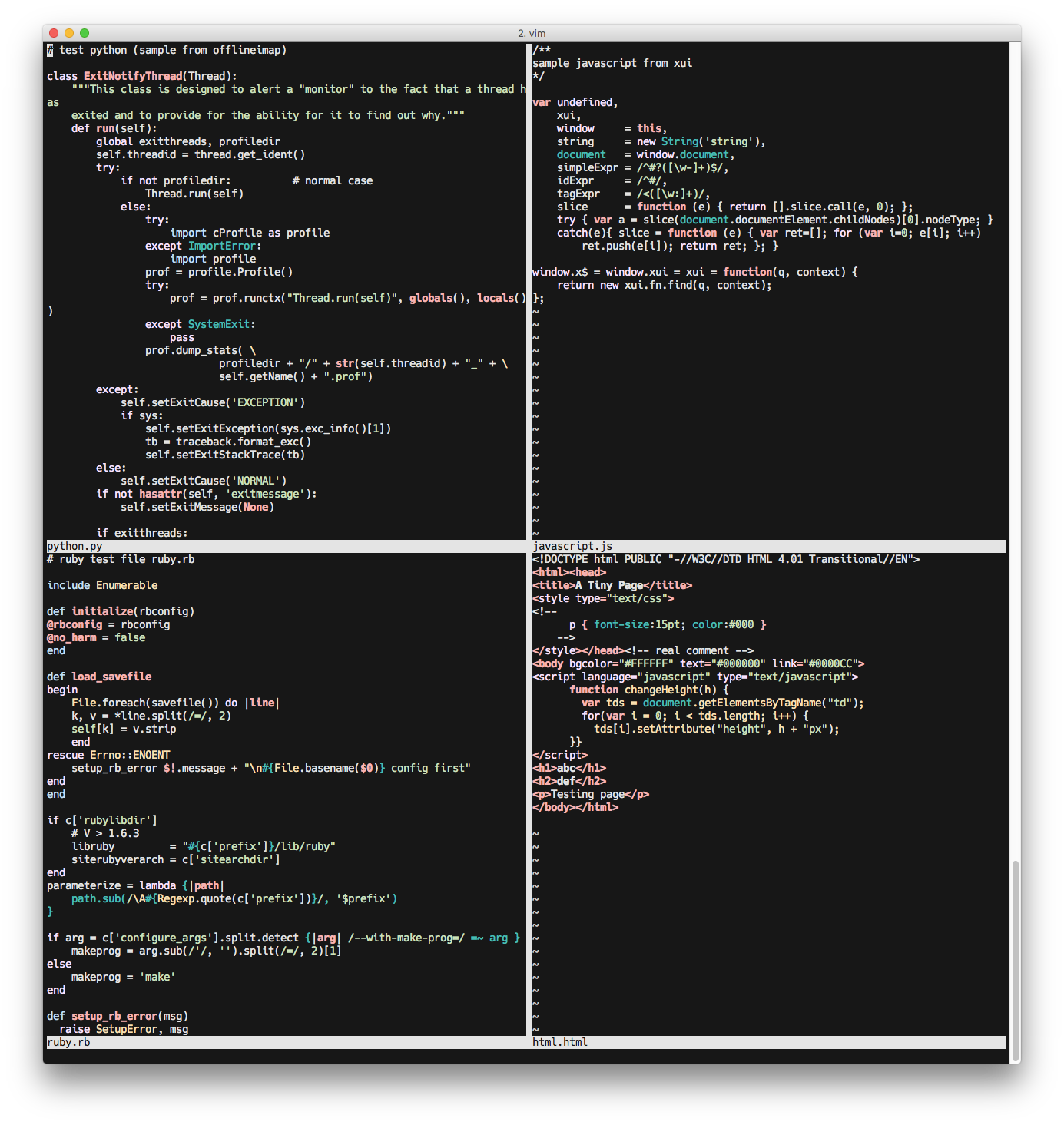
Task: Click "makeprog = 'make'" line
Action: (x=124, y=977)
